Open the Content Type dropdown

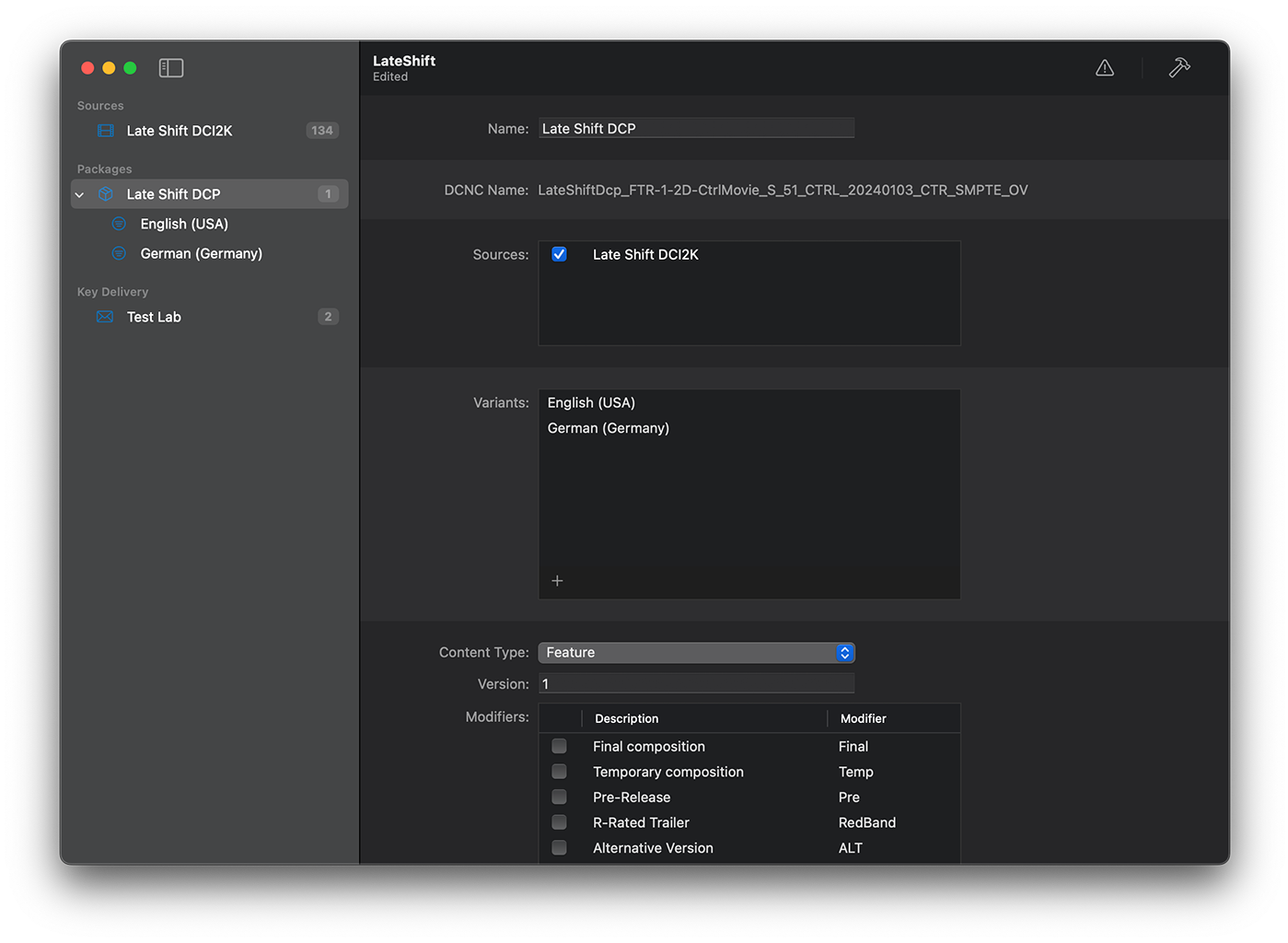[696, 653]
